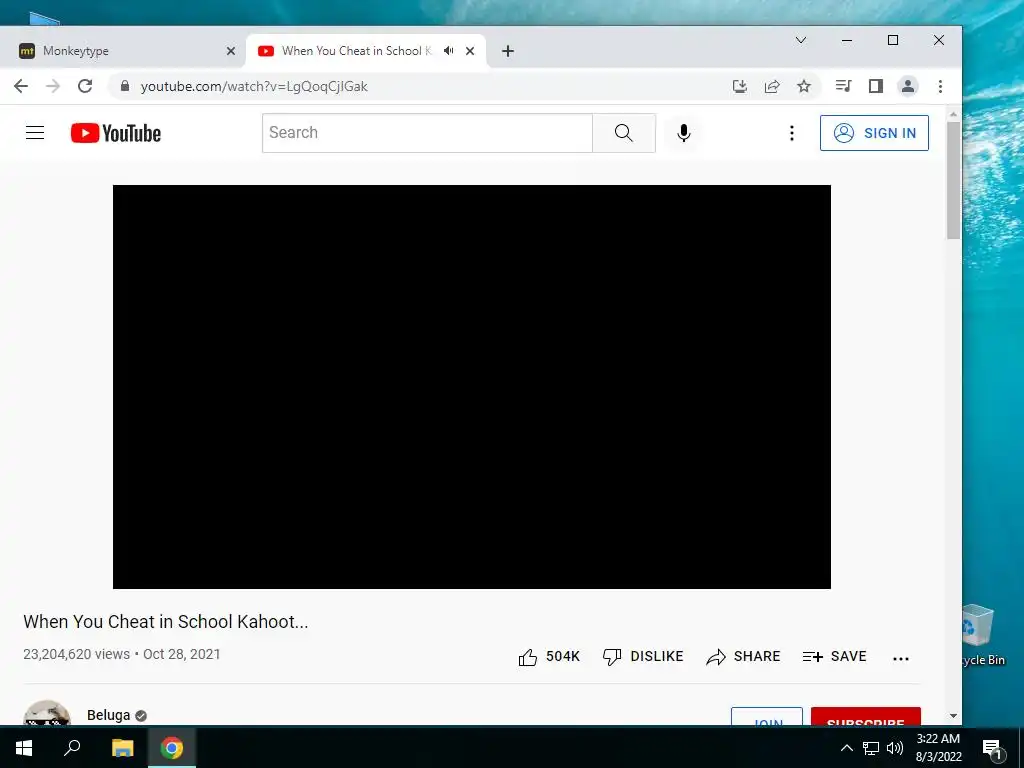
Task: Install app icon in address bar
Action: coord(740,86)
